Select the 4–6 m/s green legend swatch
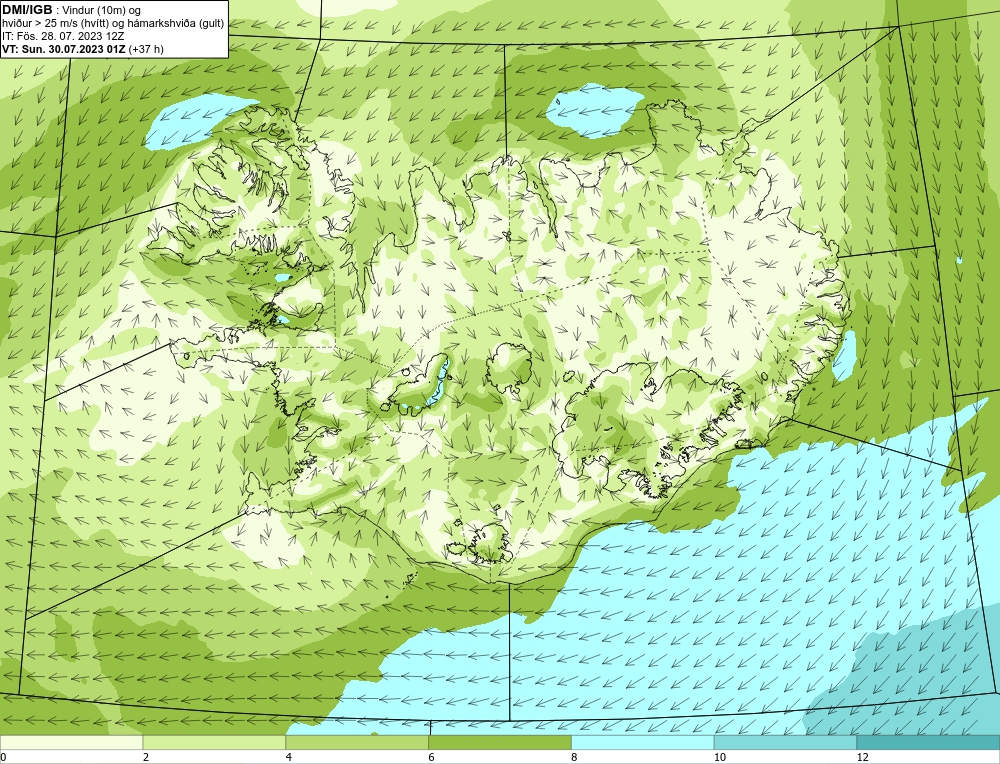Image resolution: width=1000 pixels, height=764 pixels. coord(357,742)
